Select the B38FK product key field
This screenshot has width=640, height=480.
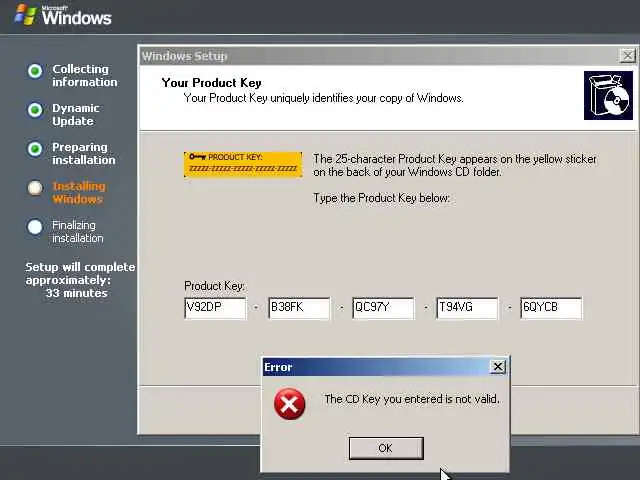(x=299, y=308)
